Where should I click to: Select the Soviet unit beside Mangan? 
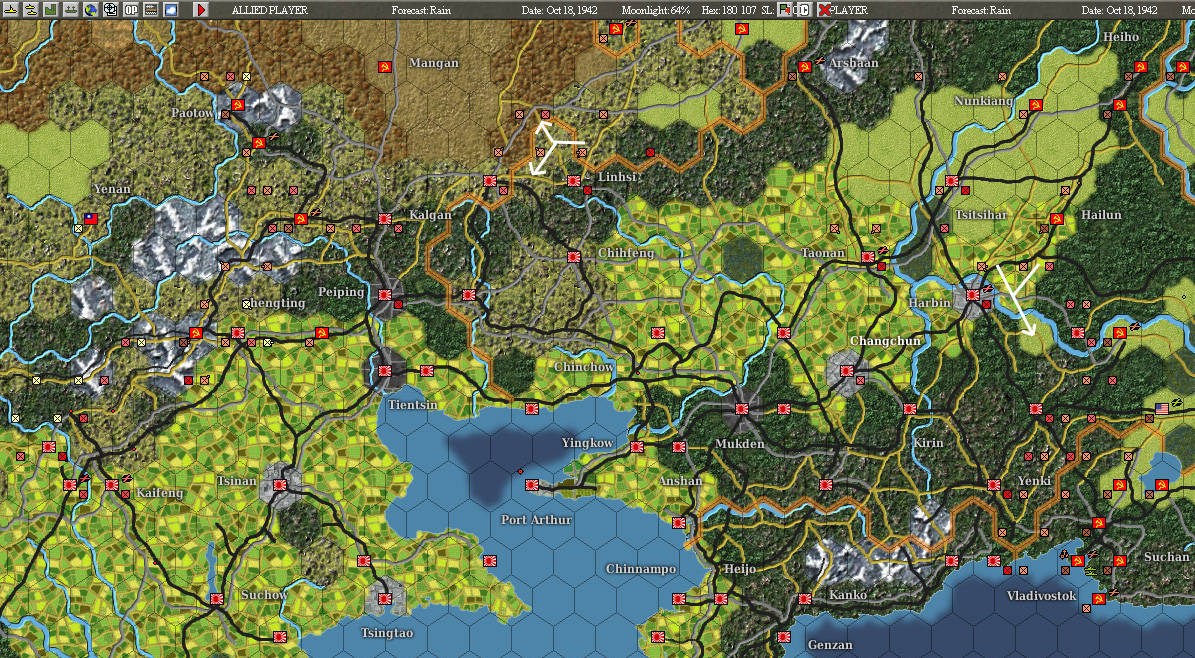[x=385, y=68]
